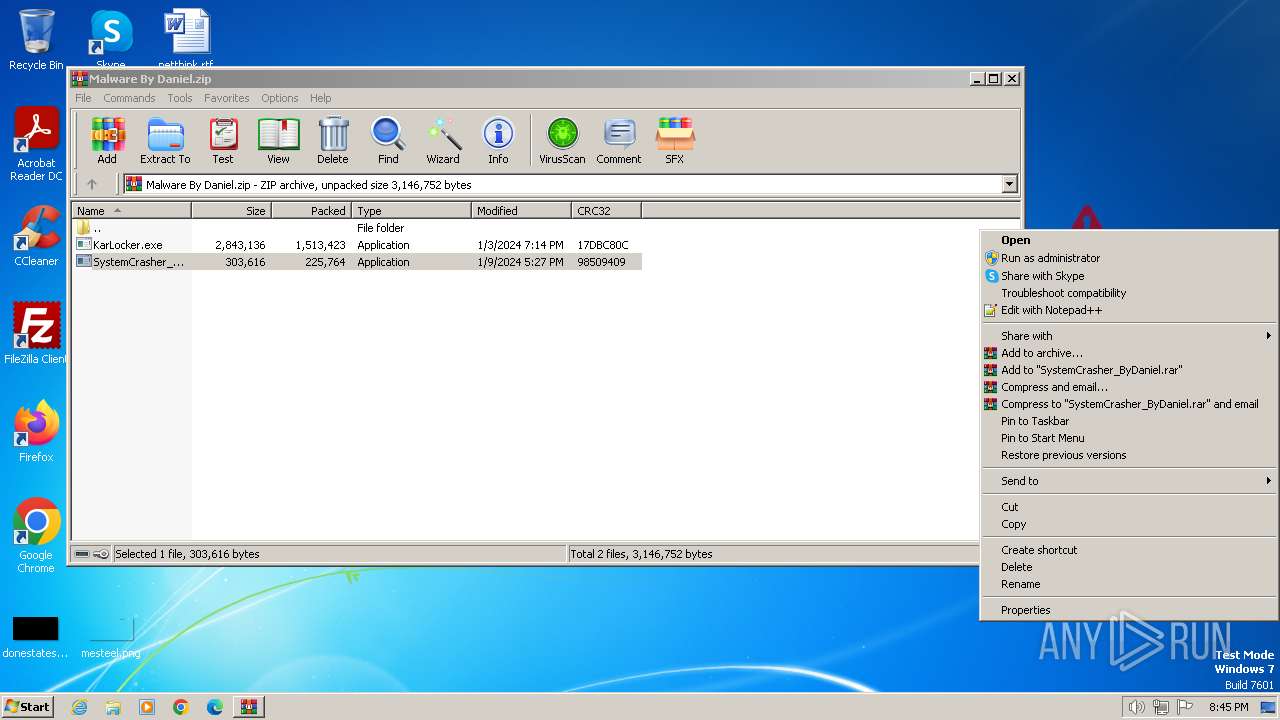Screen dimensions: 1280x720
Task: Open mesteel.png desktop file
Action: point(111,637)
